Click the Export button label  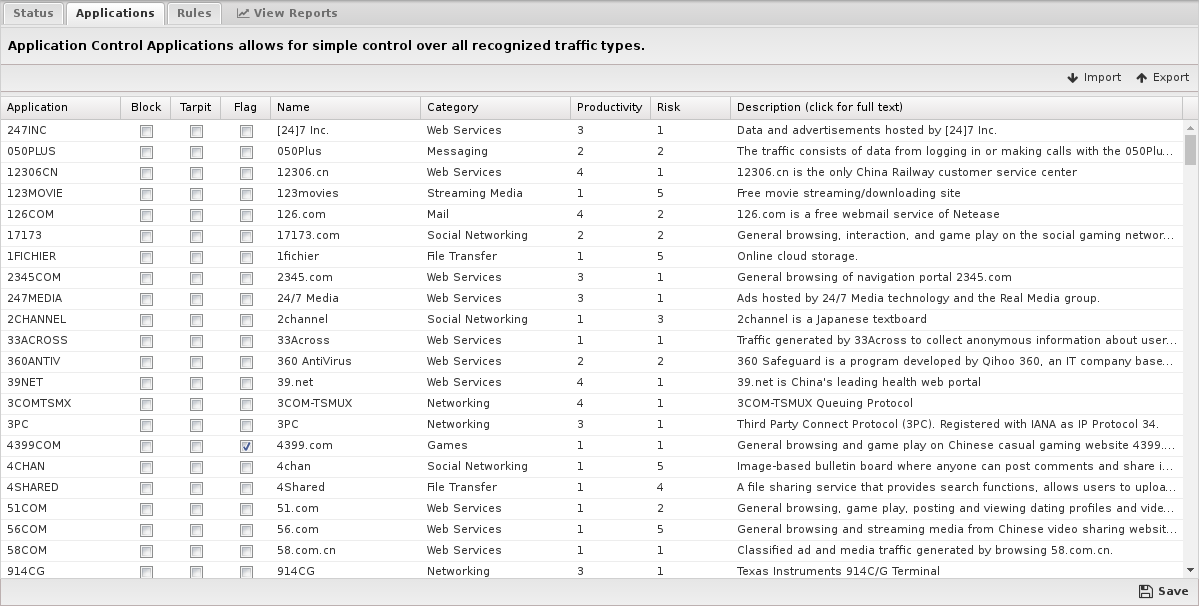[x=1171, y=77]
